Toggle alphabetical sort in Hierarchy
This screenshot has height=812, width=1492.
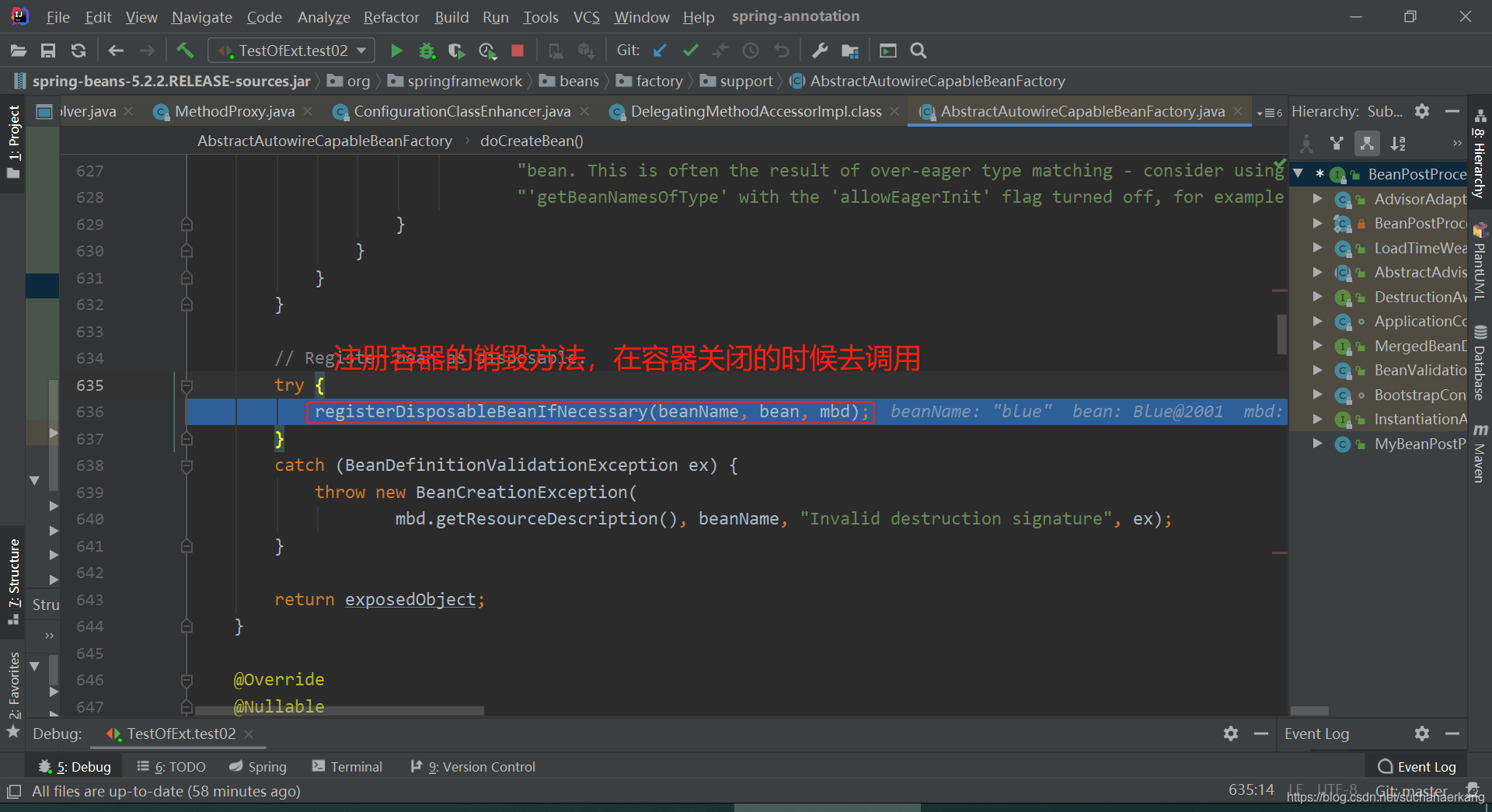tap(1398, 143)
